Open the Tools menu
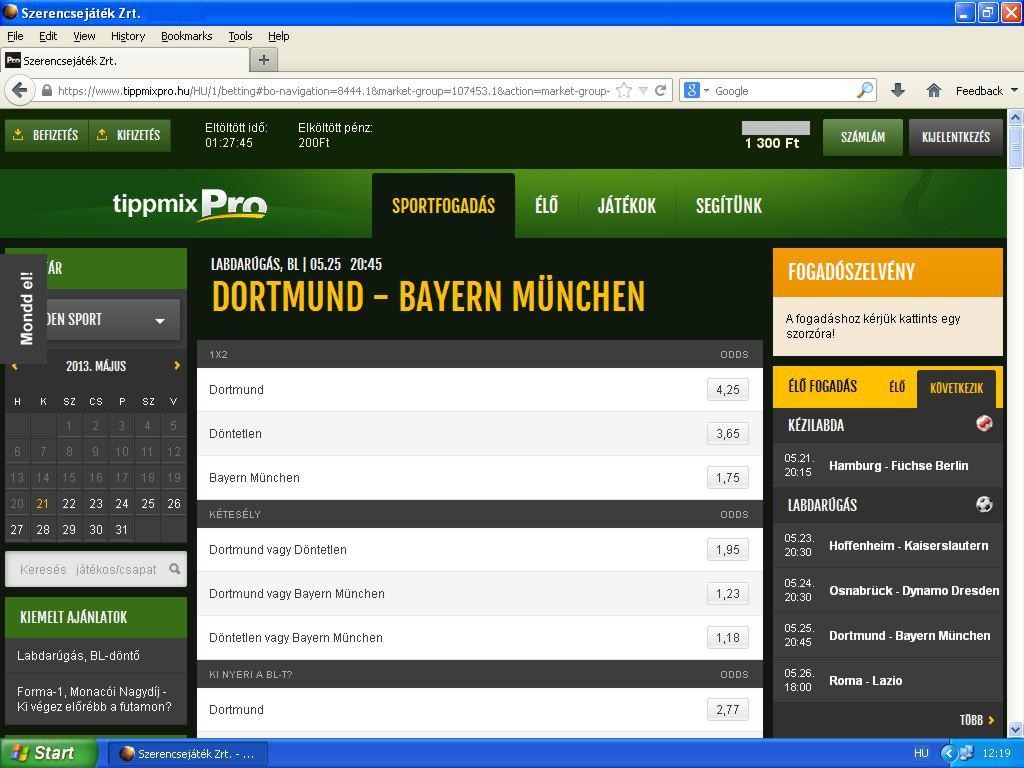The width and height of the screenshot is (1024, 768). 240,36
